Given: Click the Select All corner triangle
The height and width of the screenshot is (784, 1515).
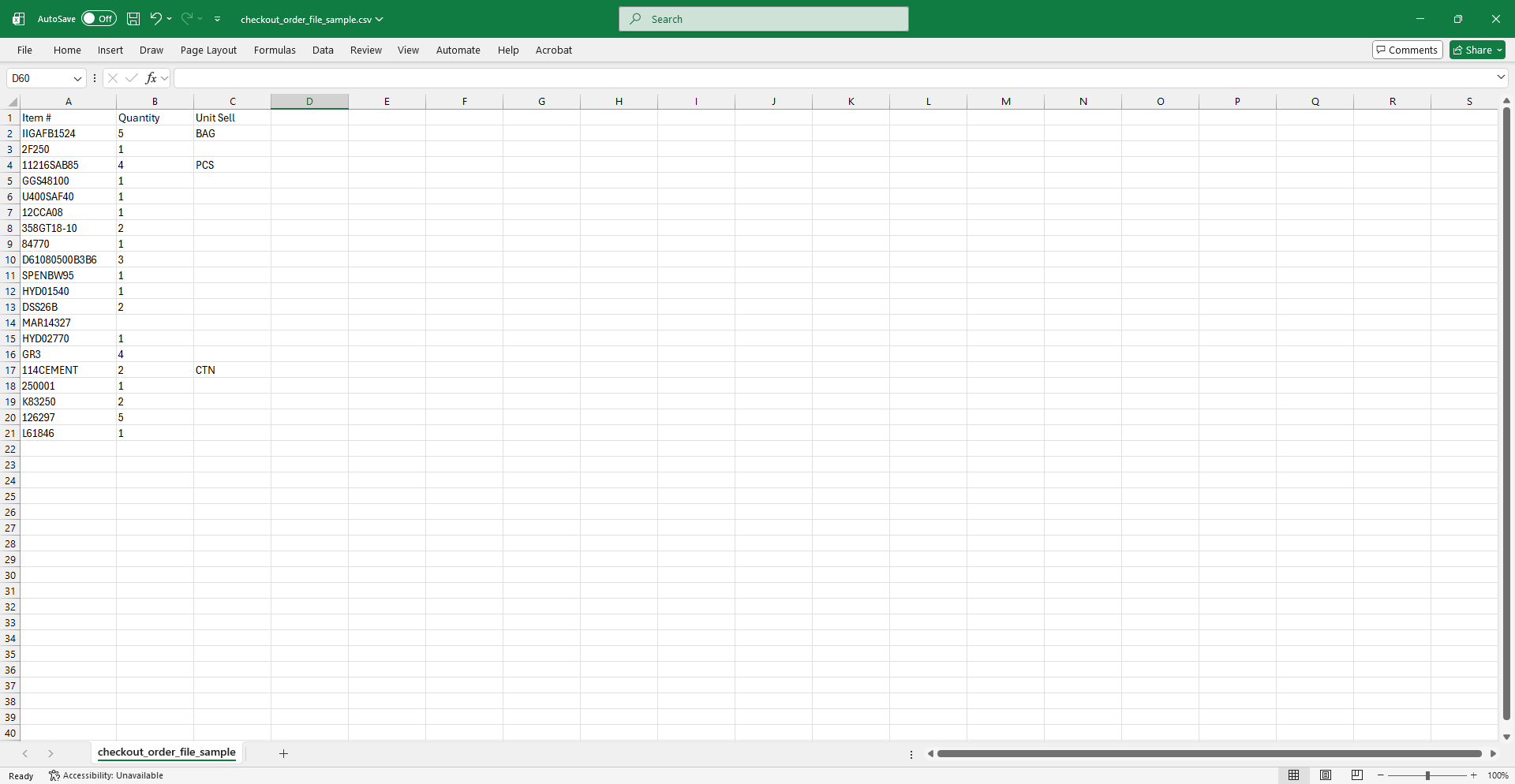Looking at the screenshot, I should pyautogui.click(x=13, y=102).
